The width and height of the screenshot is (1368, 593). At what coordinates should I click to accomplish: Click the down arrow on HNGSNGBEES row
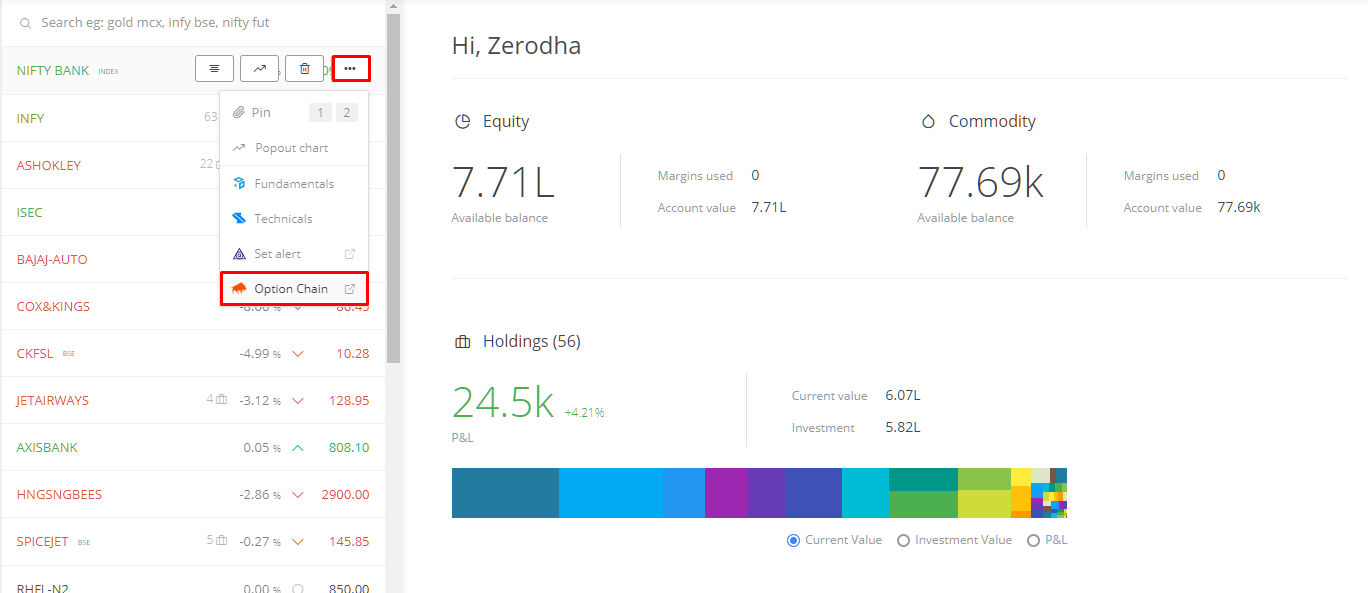tap(297, 495)
